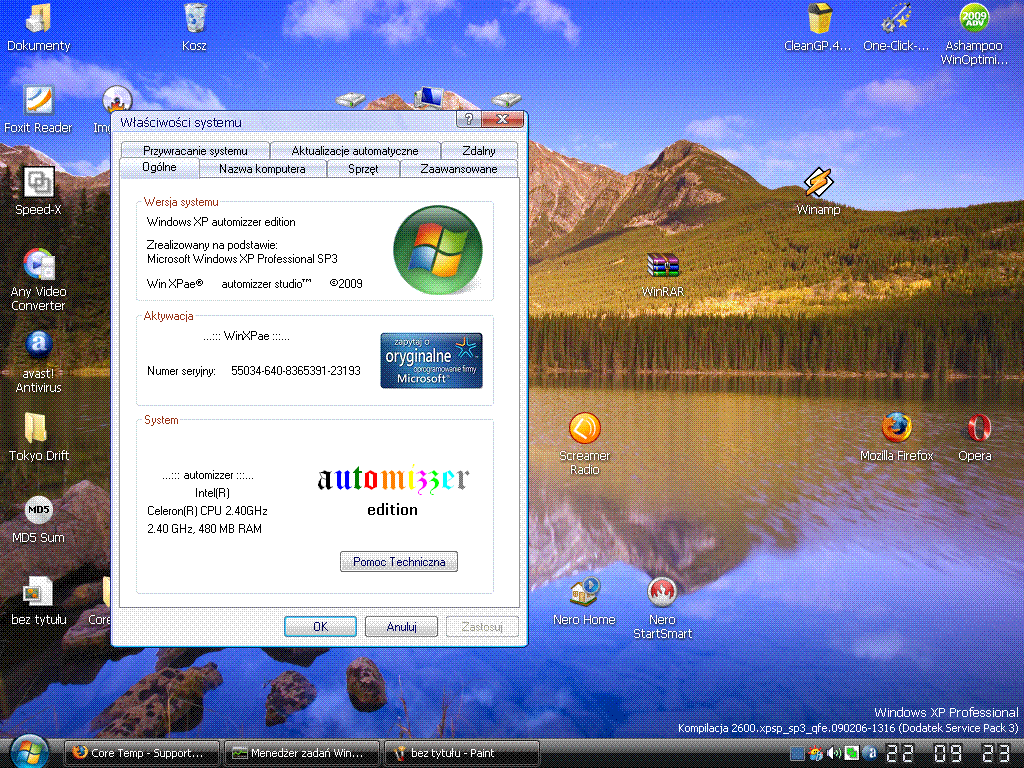Screen dimensions: 1024x768
Task: Open Pomoc Techniczna support information
Action: (x=399, y=562)
